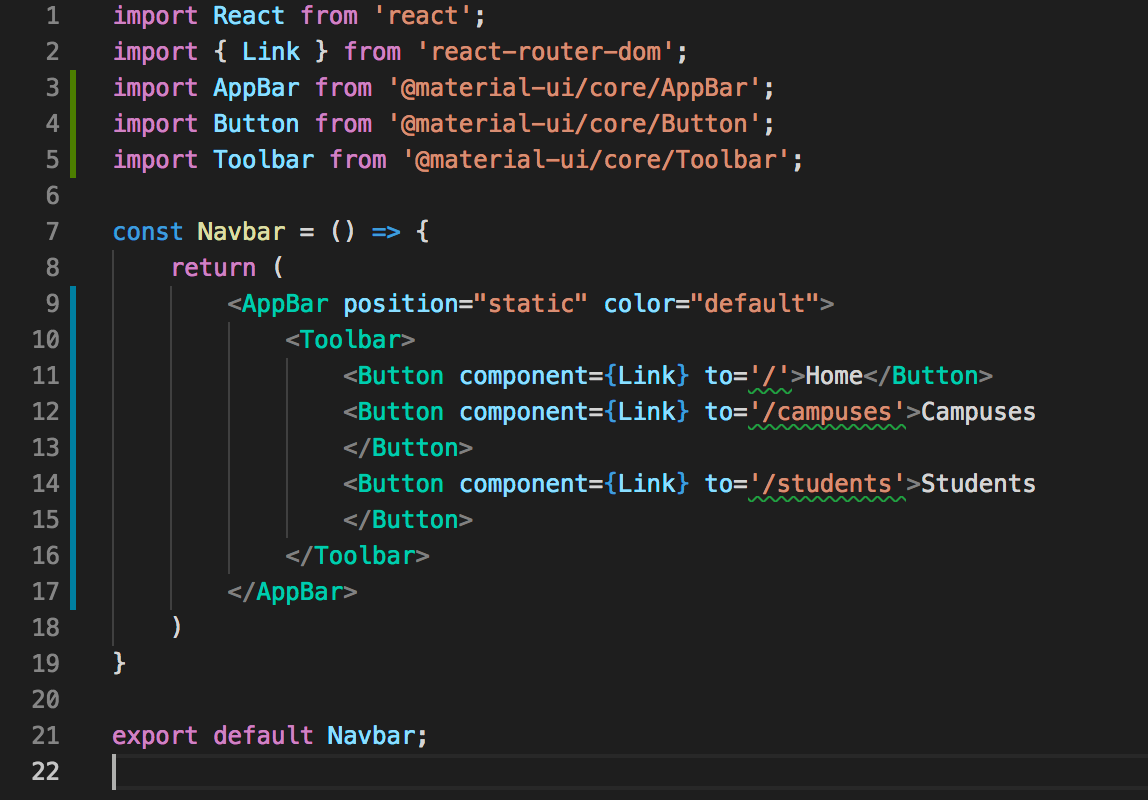
Task: Click Toolbar identifier in the line 5 import
Action: (x=264, y=160)
